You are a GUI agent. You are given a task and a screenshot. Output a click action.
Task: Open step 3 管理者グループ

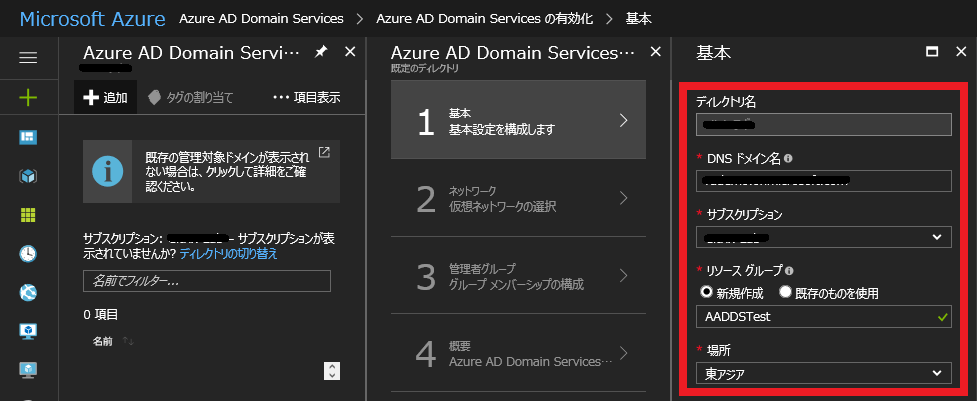[x=511, y=276]
